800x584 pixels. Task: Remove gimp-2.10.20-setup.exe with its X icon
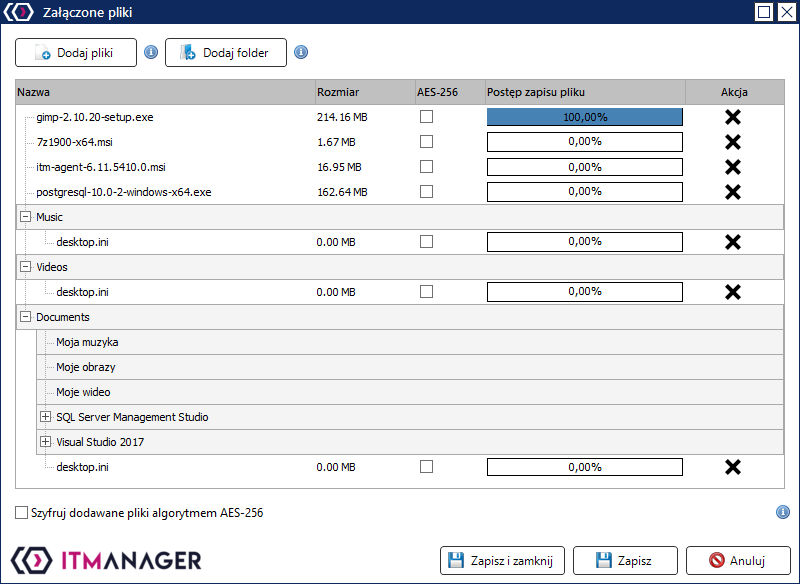coord(733,117)
